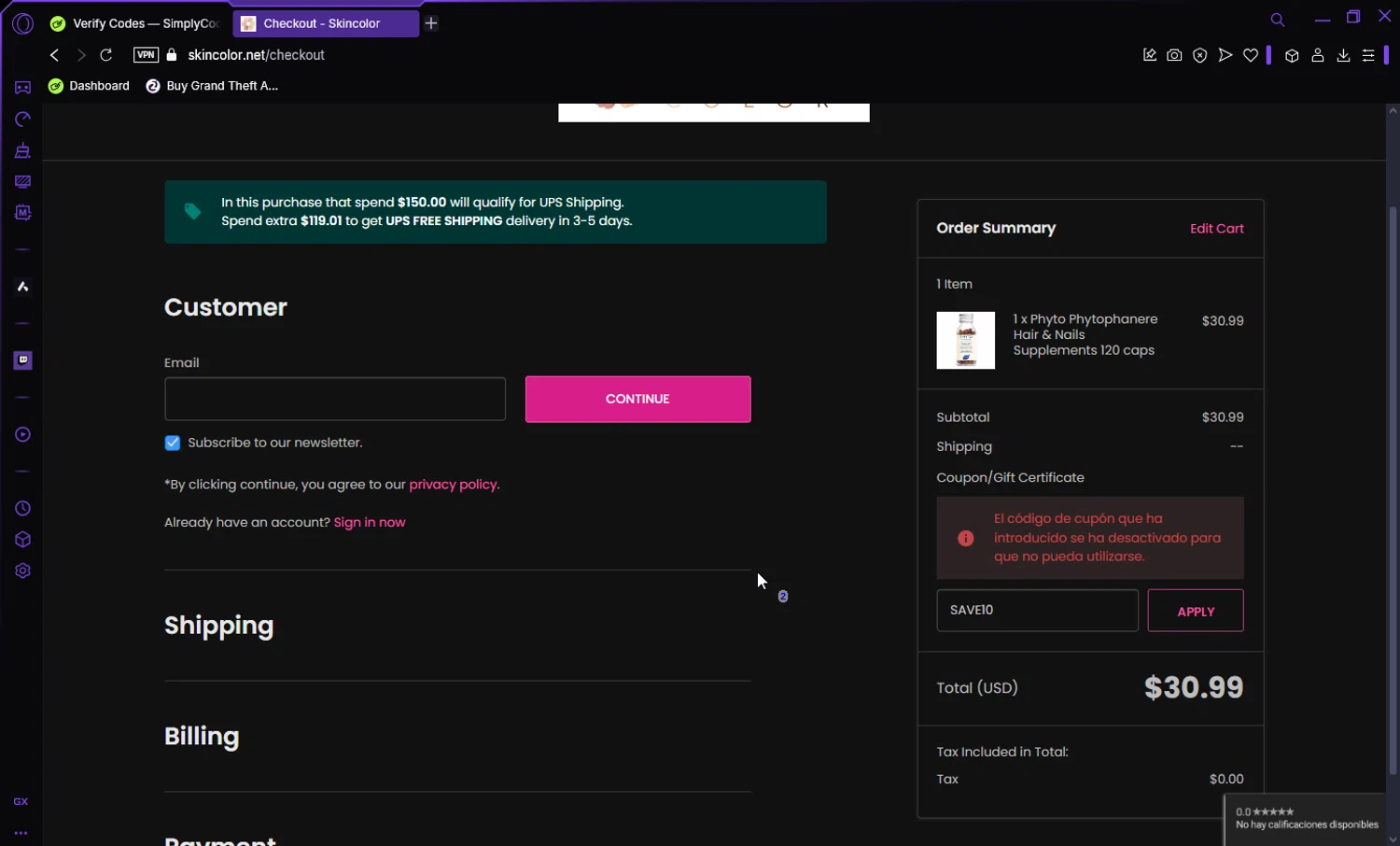
Task: Click the Sign in now link
Action: pyautogui.click(x=370, y=522)
